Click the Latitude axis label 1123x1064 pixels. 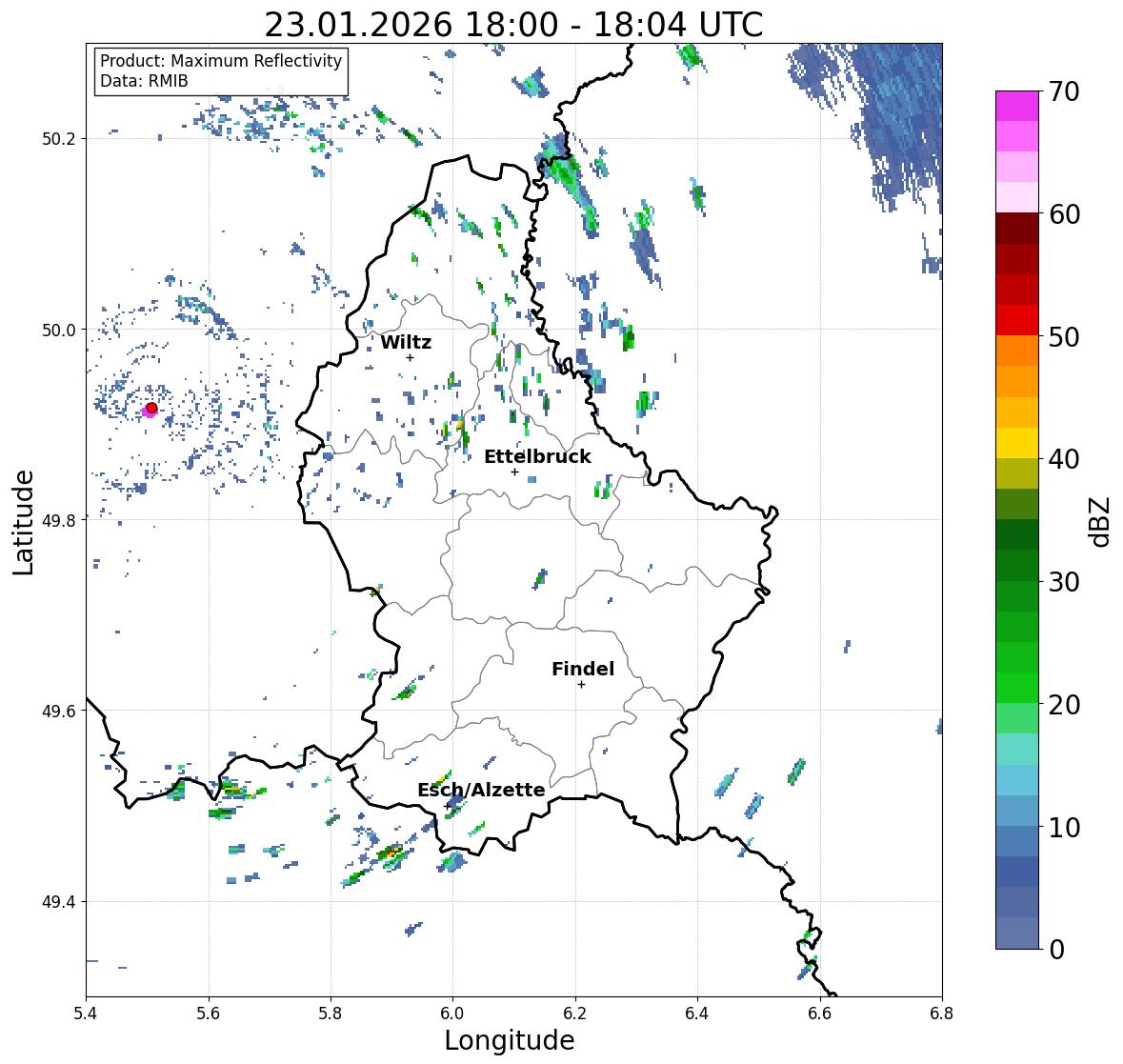pos(23,522)
